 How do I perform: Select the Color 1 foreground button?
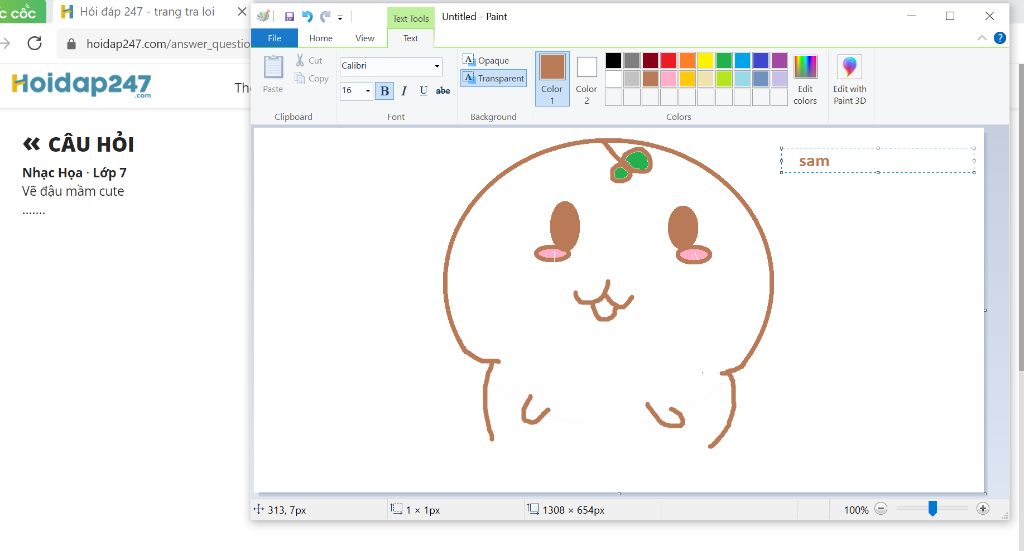[x=552, y=79]
